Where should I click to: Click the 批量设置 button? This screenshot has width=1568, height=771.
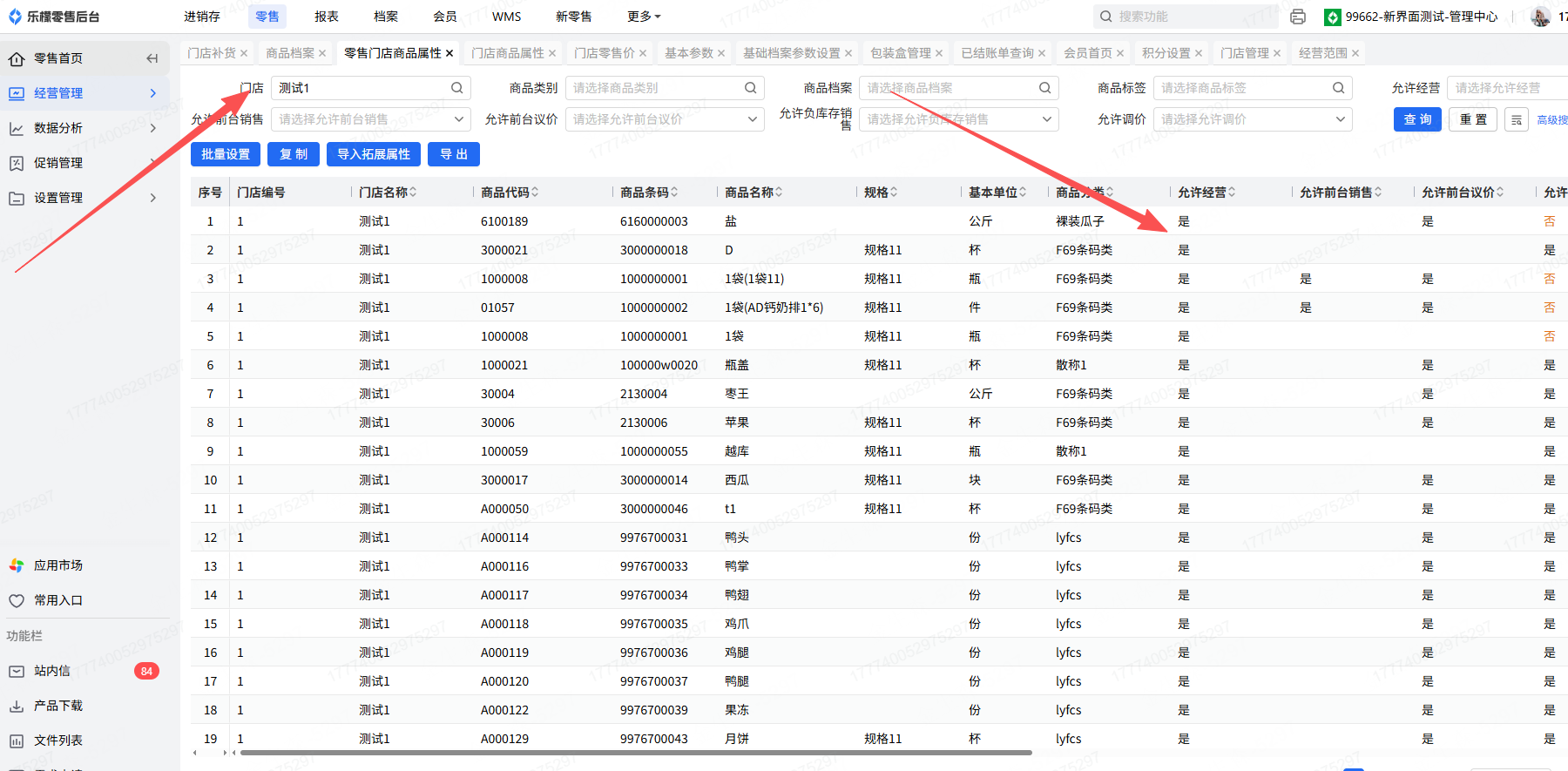point(226,154)
